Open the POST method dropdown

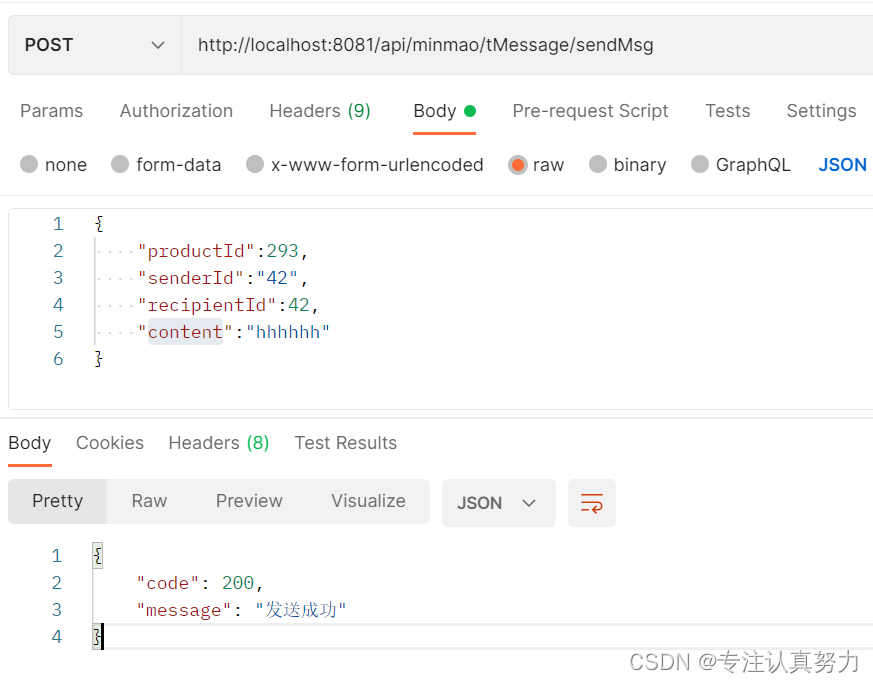coord(95,45)
